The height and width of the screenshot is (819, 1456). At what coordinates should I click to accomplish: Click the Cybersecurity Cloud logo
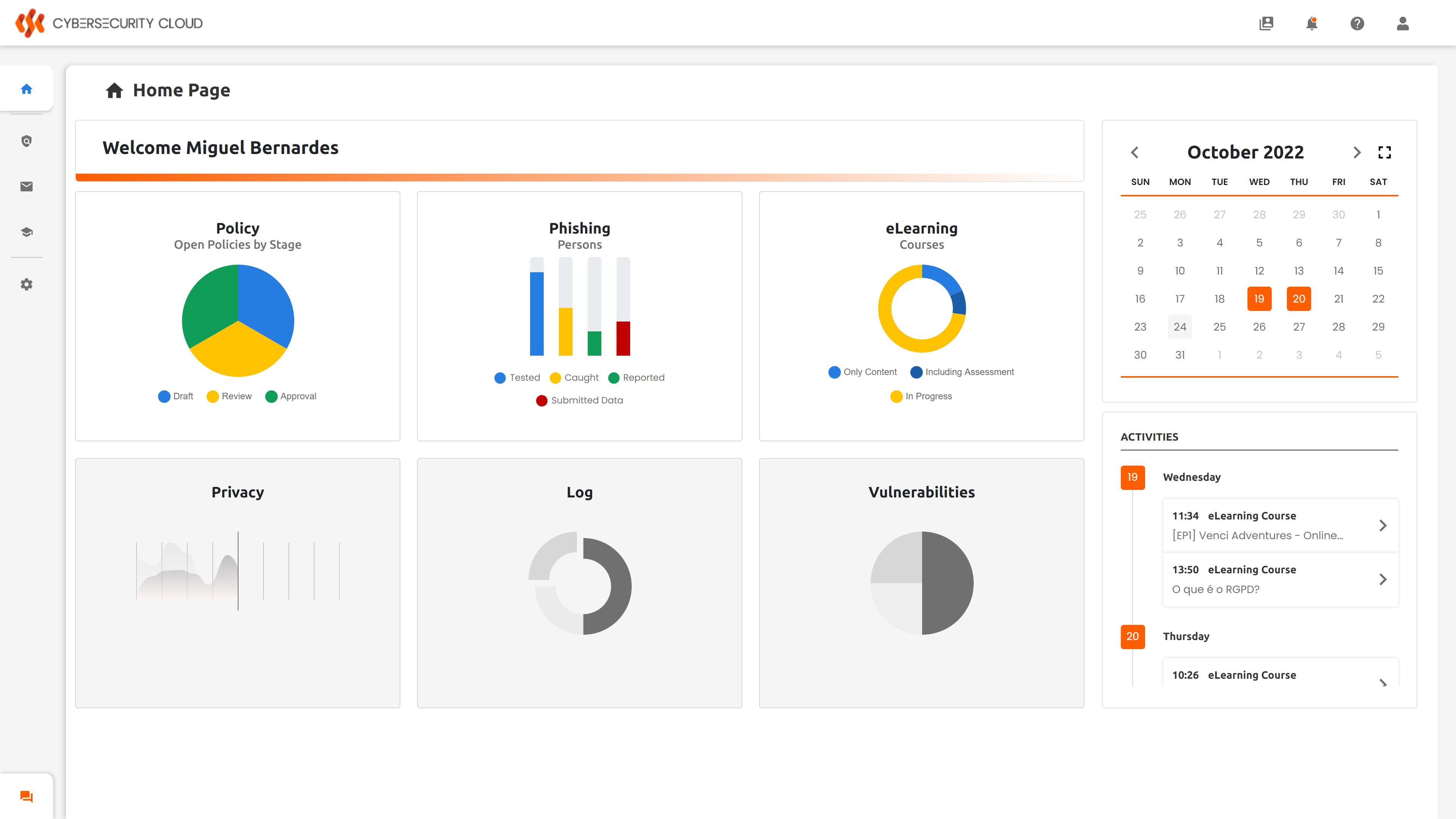(x=108, y=23)
